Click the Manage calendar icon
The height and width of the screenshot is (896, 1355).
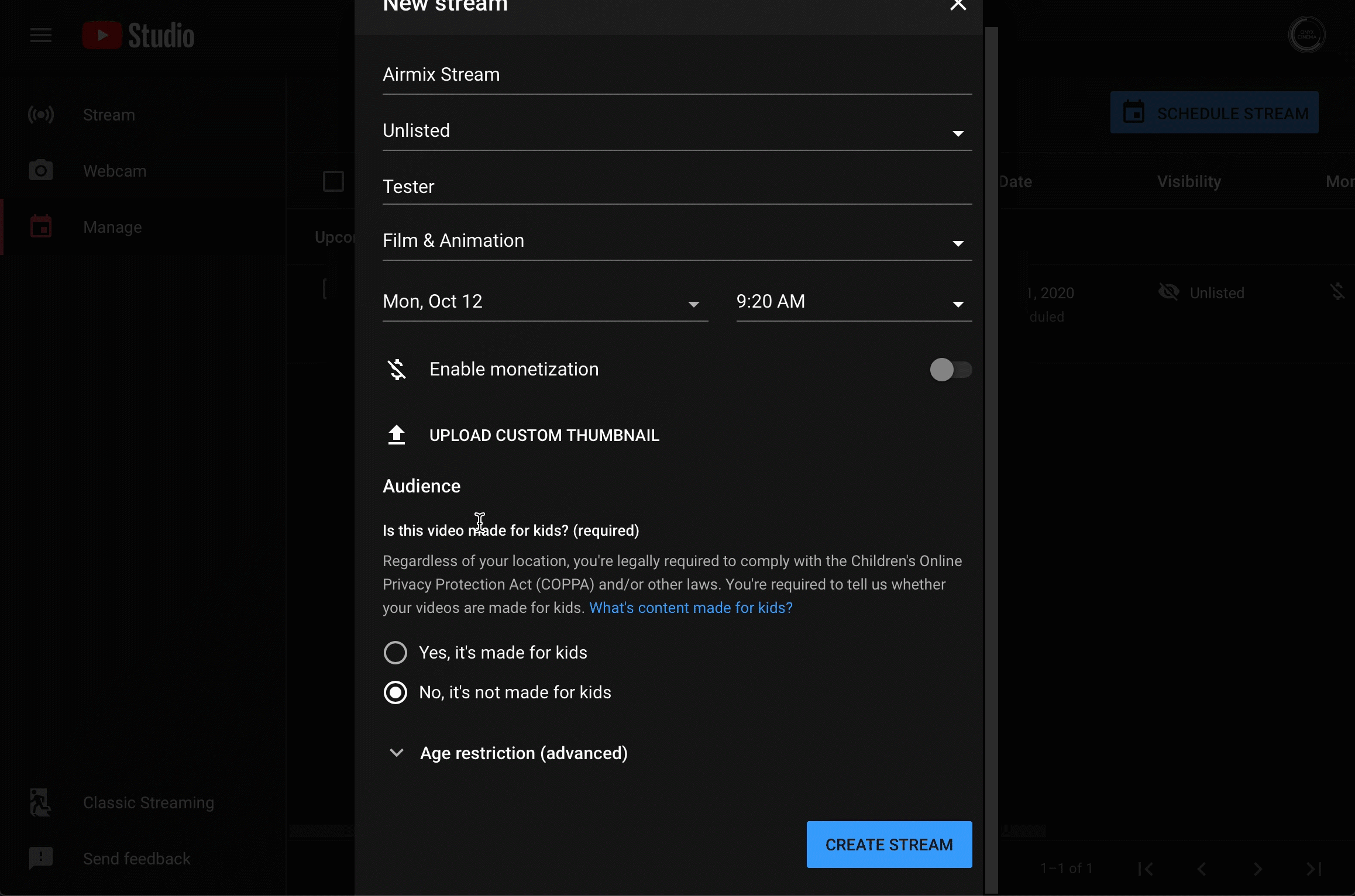pyautogui.click(x=41, y=227)
